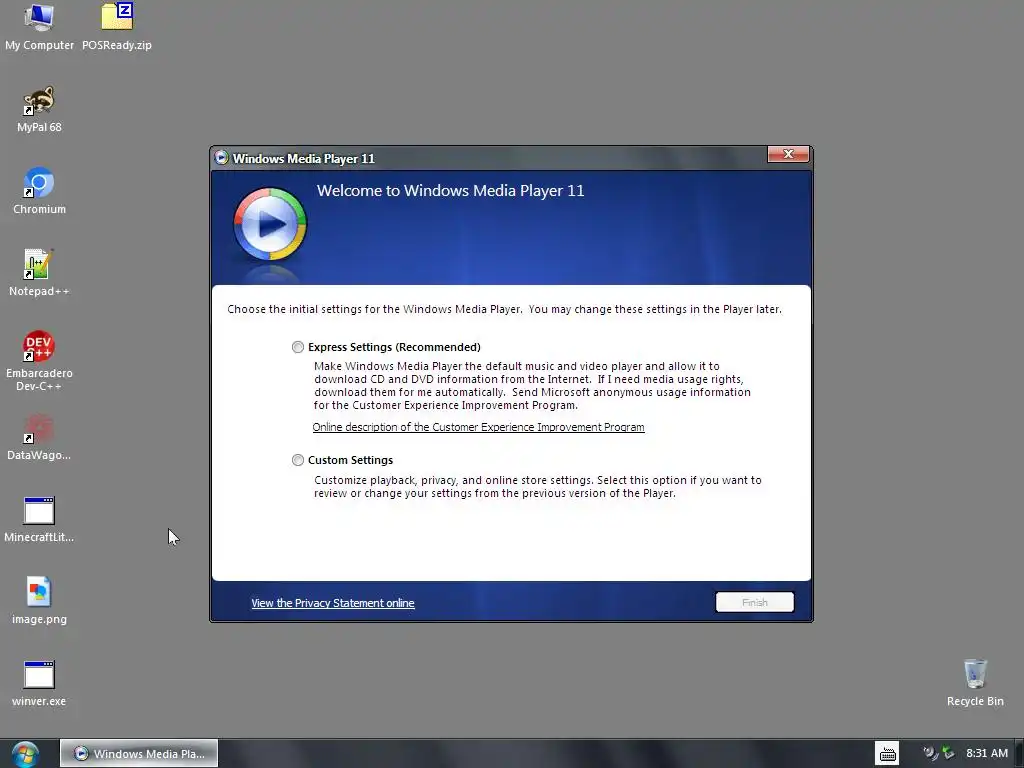Click Windows Media Player taskbar button
Screen dimensions: 1024x768
pyautogui.click(x=139, y=754)
